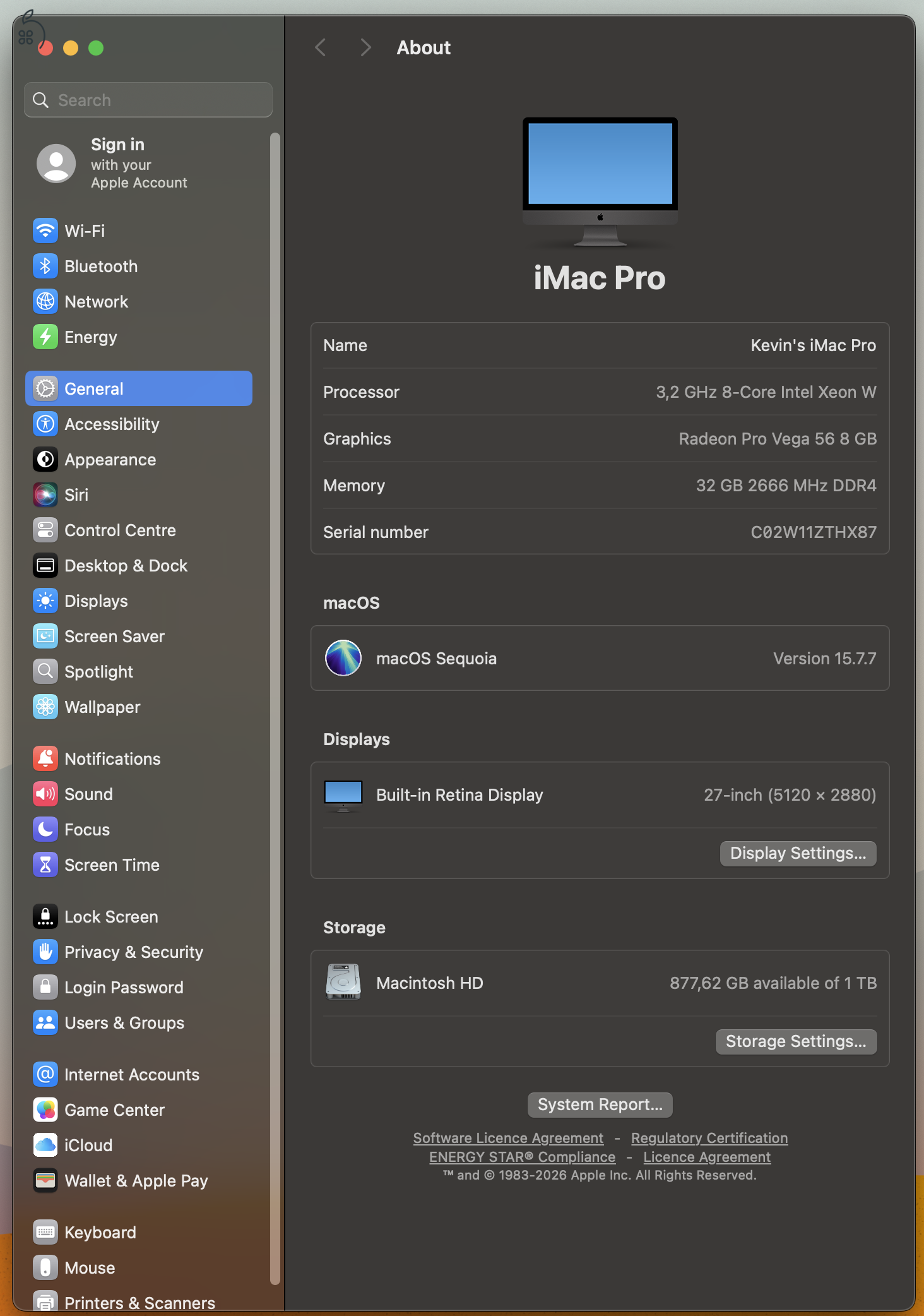This screenshot has height=1316, width=924.
Task: Click the iMac Pro computer image
Action: (x=600, y=182)
